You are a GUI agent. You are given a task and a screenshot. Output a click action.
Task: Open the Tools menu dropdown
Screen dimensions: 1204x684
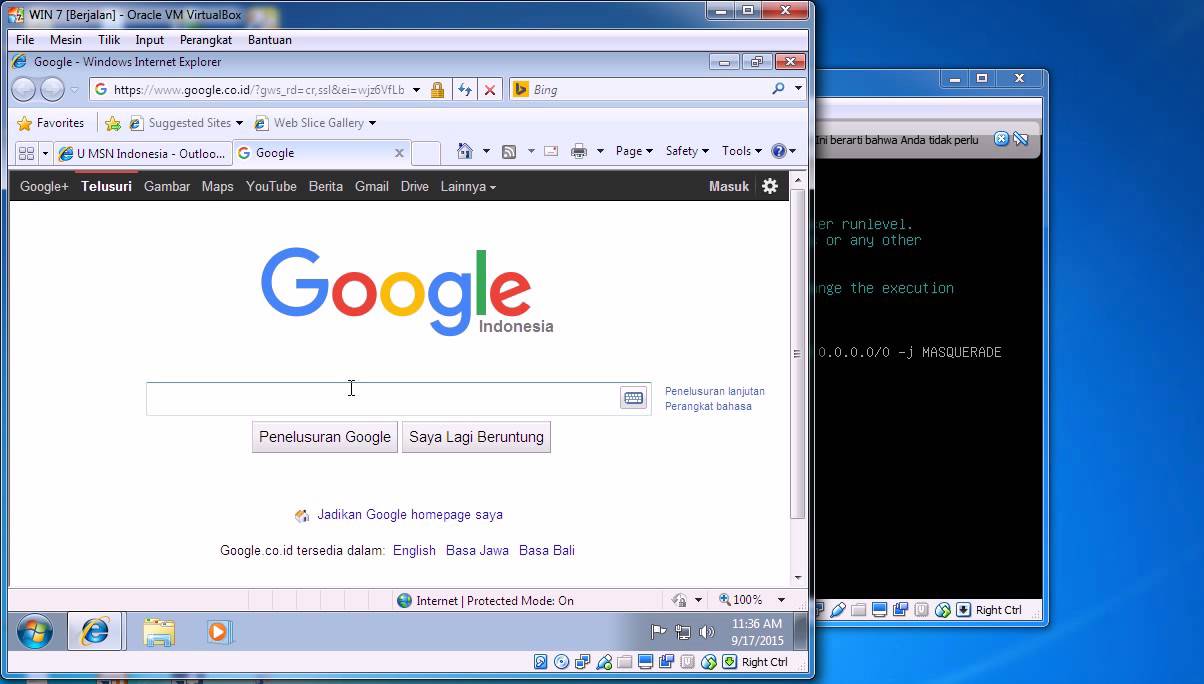point(742,151)
